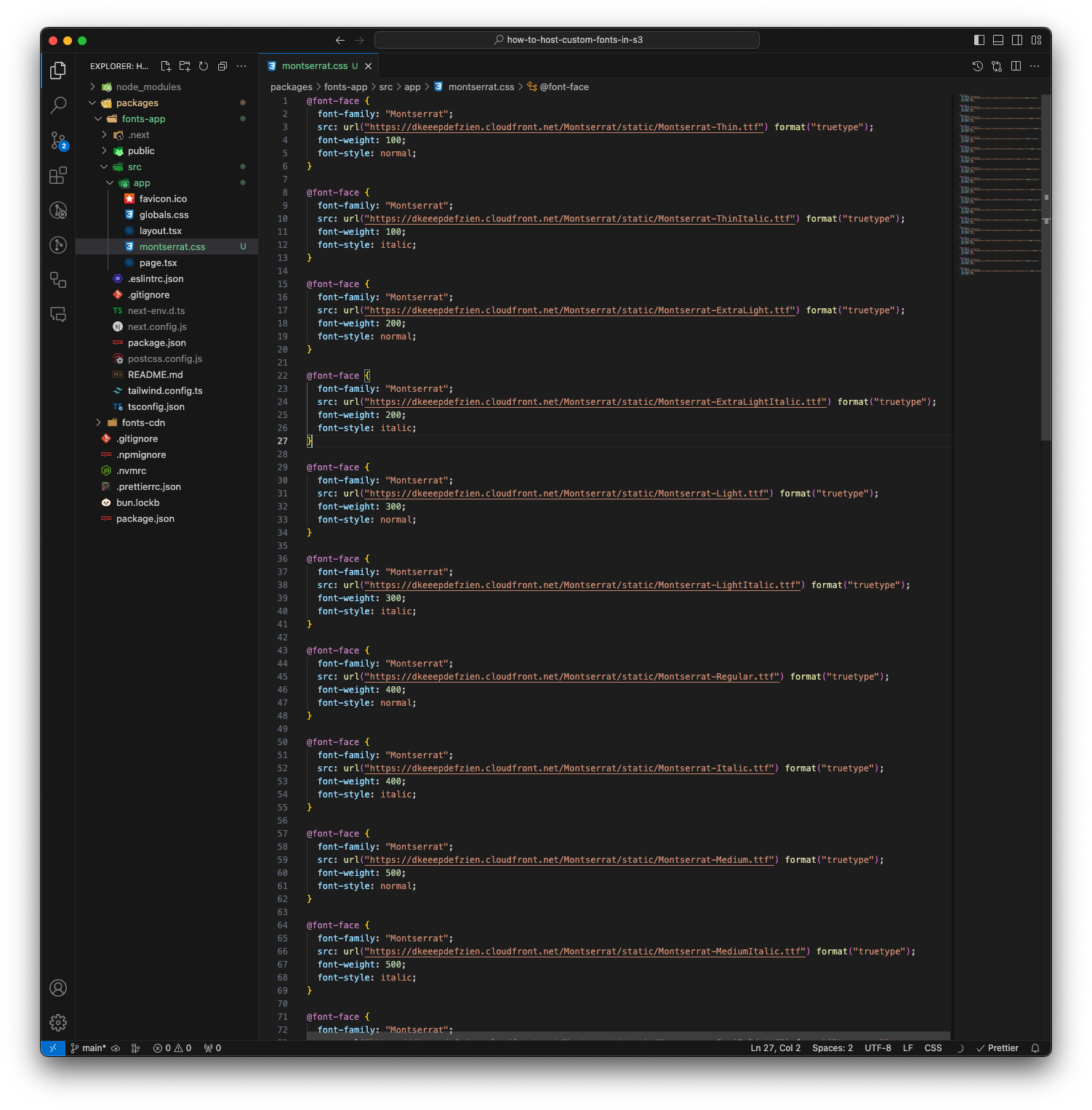This screenshot has width=1092, height=1110.
Task: Open bun.lockb file
Action: click(166, 502)
